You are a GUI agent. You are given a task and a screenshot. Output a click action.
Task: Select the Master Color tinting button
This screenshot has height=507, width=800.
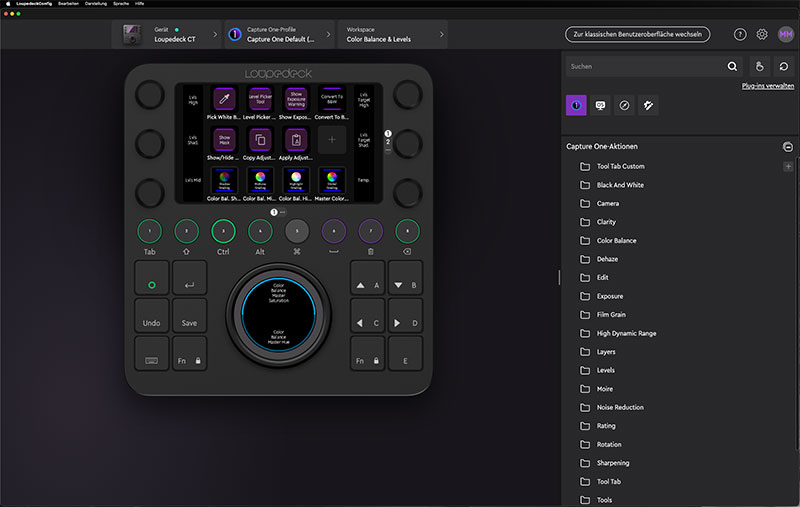pos(332,180)
